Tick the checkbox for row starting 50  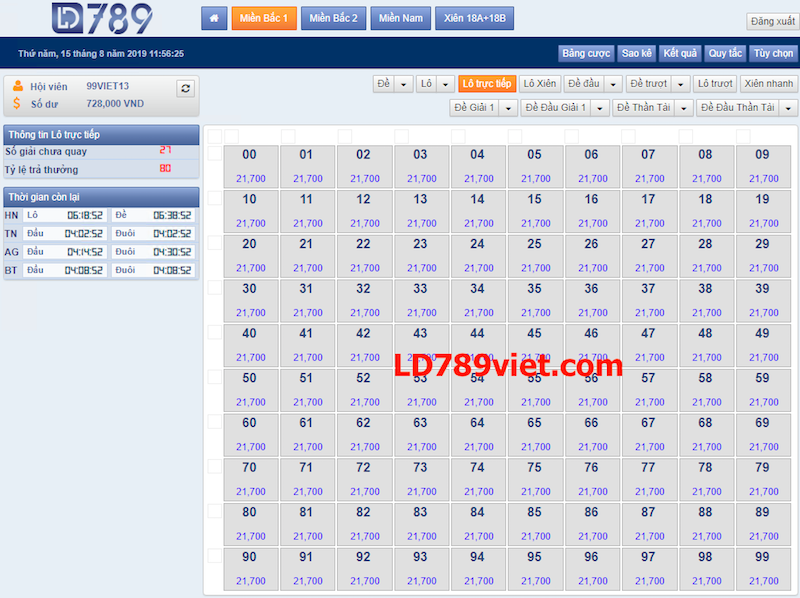pos(215,377)
